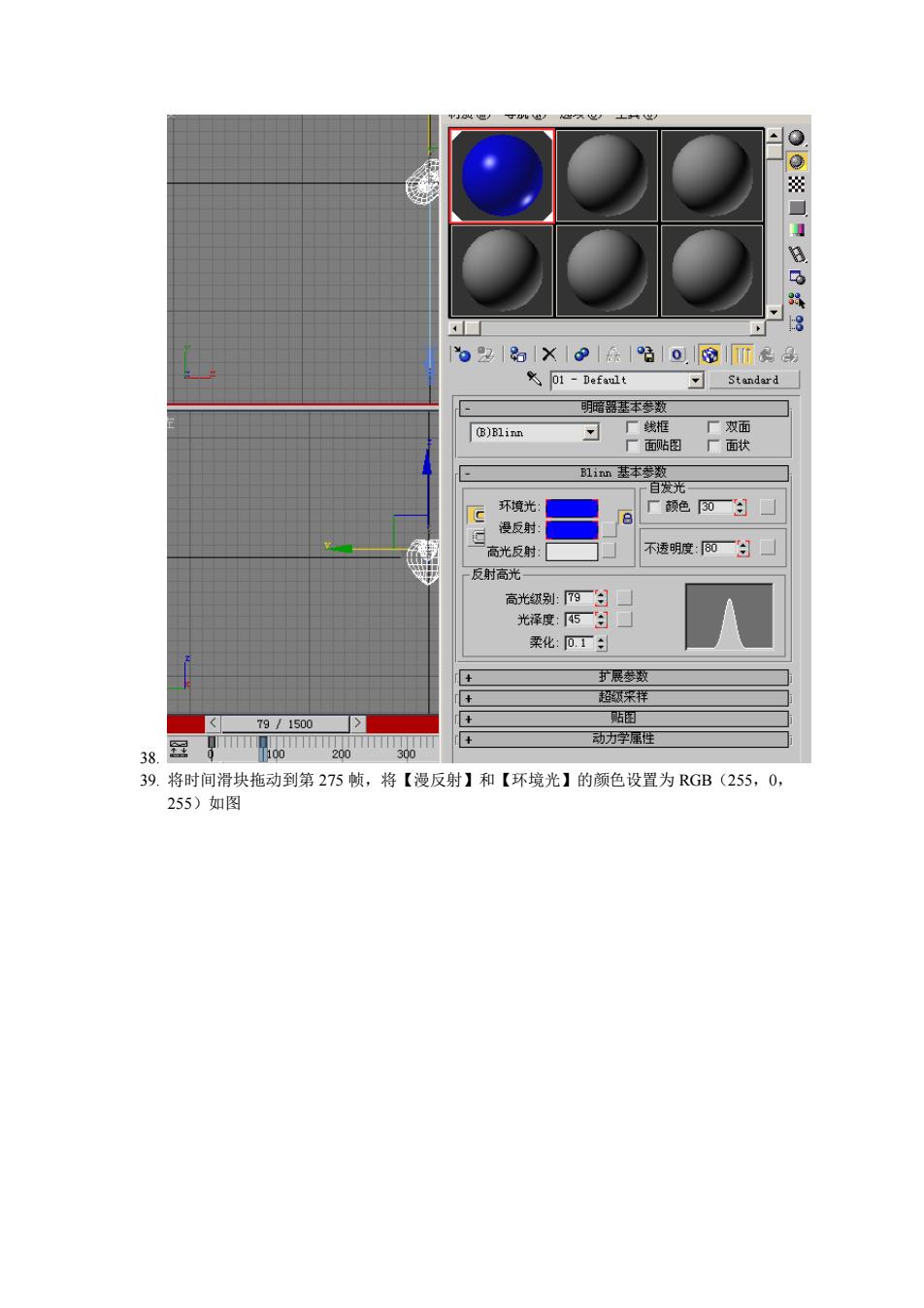Expand the 超级采样 rollout
Screen dimensions: 924x1308
pyautogui.click(x=624, y=697)
